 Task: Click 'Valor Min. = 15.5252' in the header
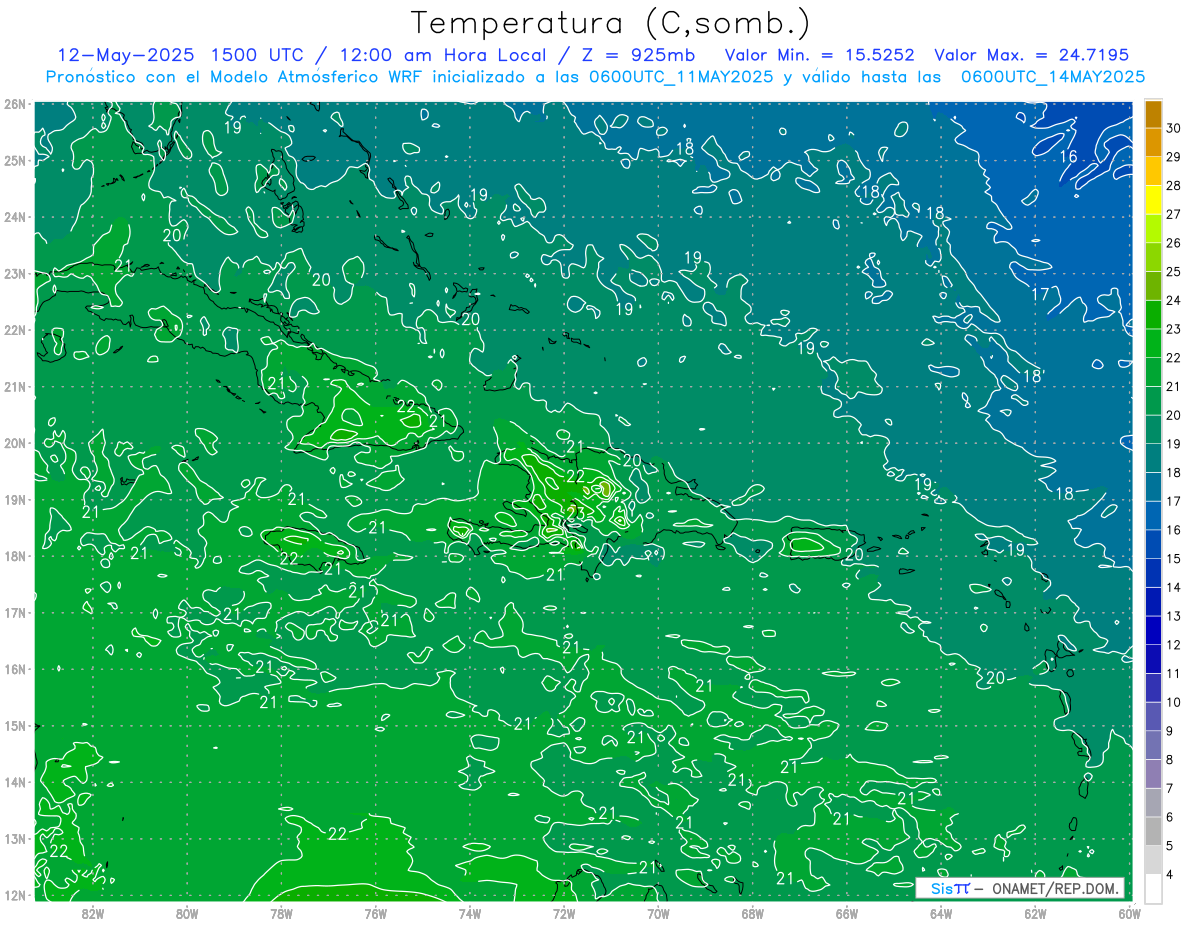point(821,55)
